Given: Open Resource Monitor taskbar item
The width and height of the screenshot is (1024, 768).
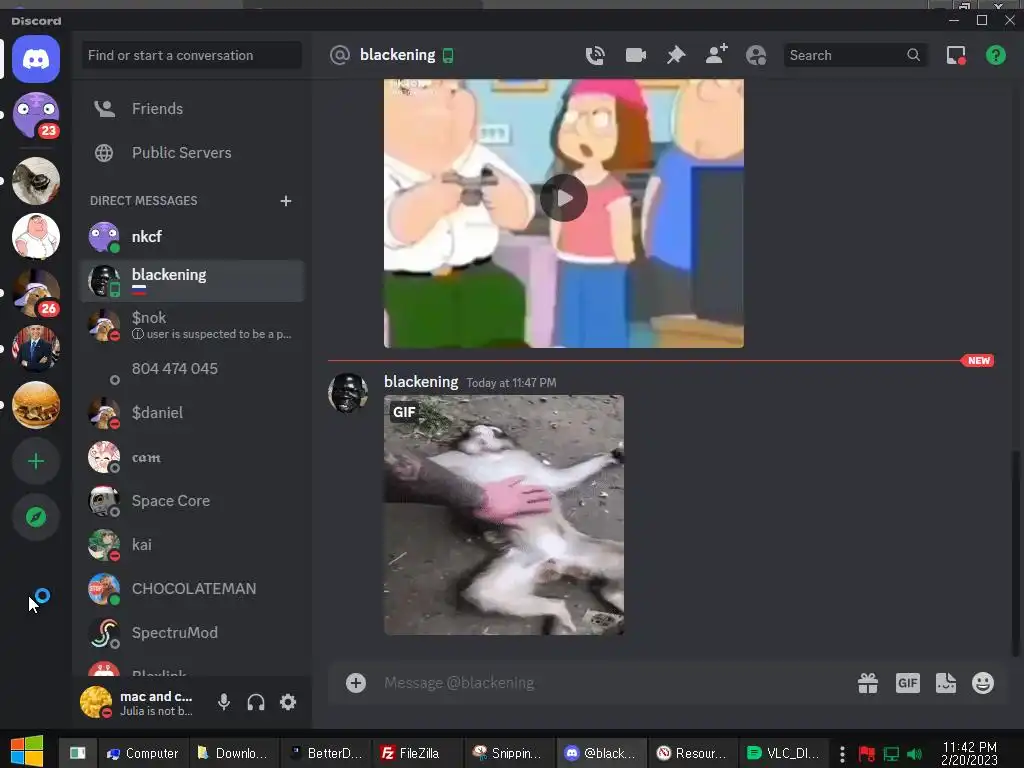Looking at the screenshot, I should (x=693, y=754).
